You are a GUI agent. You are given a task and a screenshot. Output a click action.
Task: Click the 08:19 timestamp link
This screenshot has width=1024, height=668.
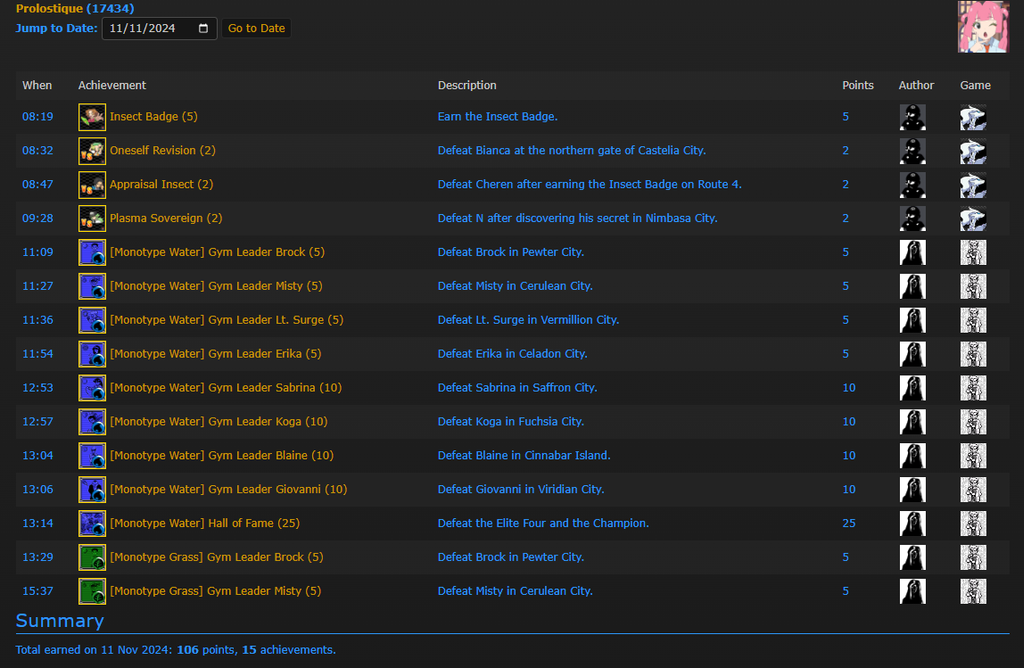coord(37,117)
